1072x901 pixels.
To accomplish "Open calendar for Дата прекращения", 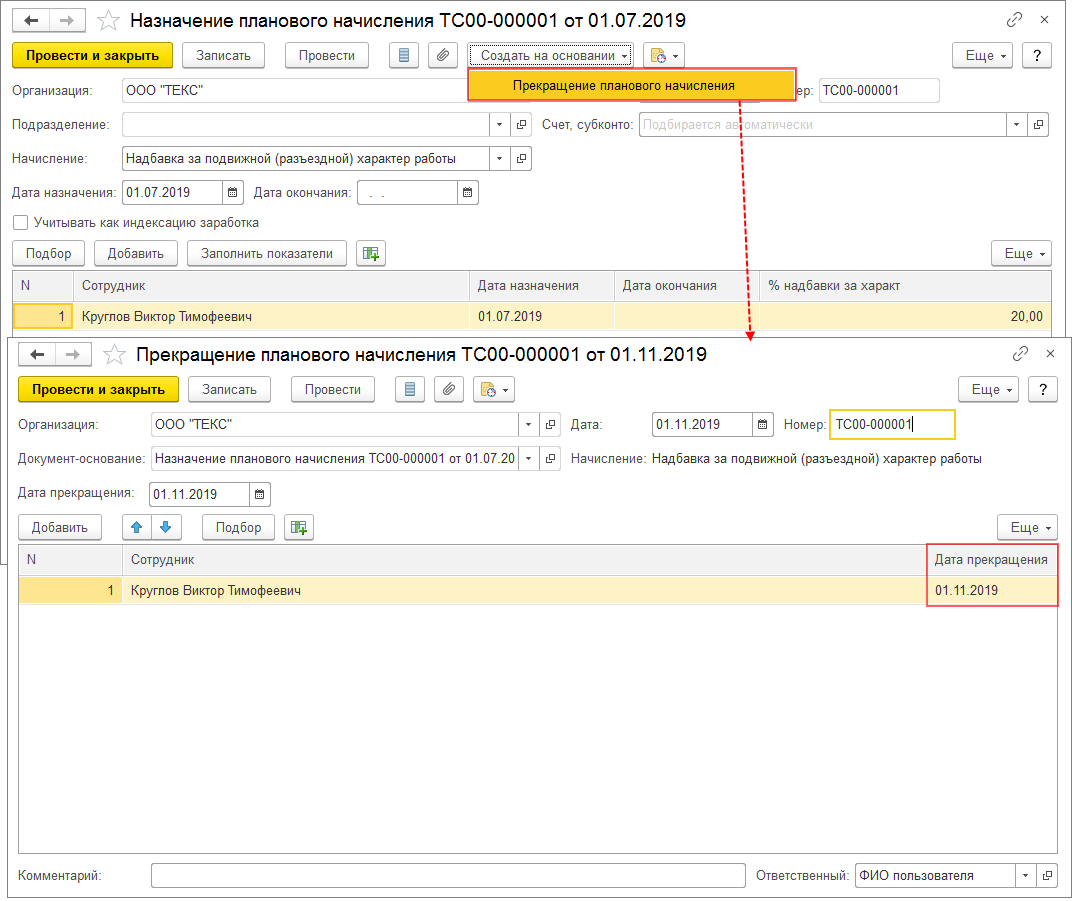I will click(260, 494).
